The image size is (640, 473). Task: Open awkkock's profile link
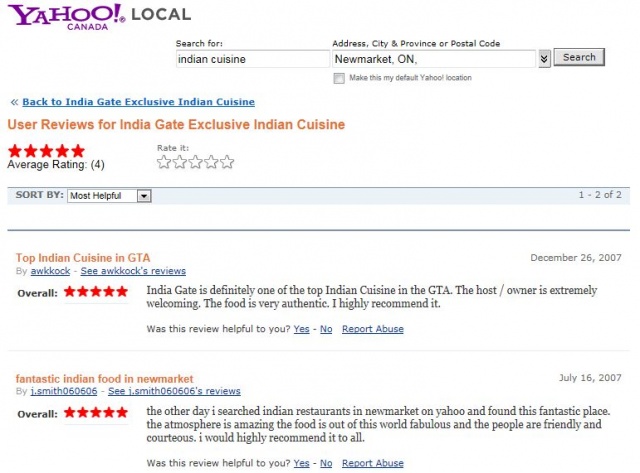50,271
